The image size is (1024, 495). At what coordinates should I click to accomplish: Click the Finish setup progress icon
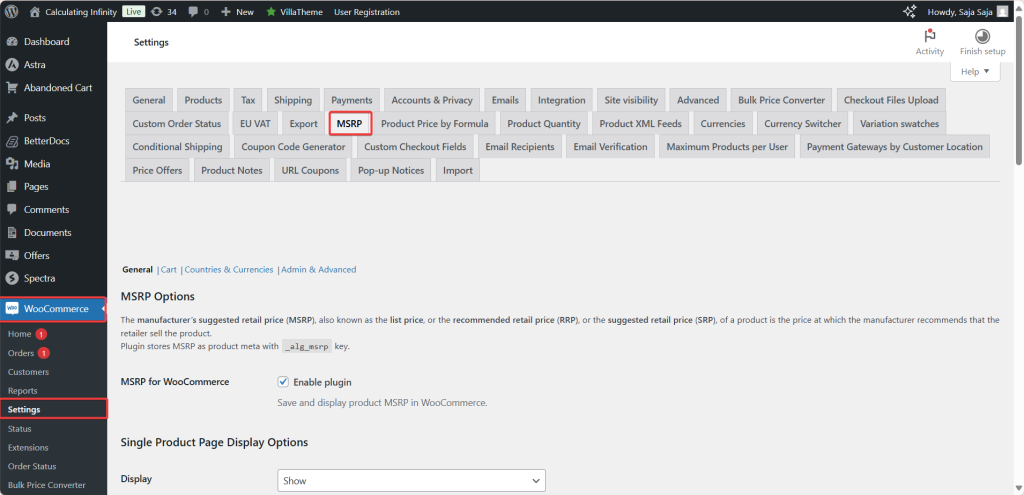(x=982, y=37)
